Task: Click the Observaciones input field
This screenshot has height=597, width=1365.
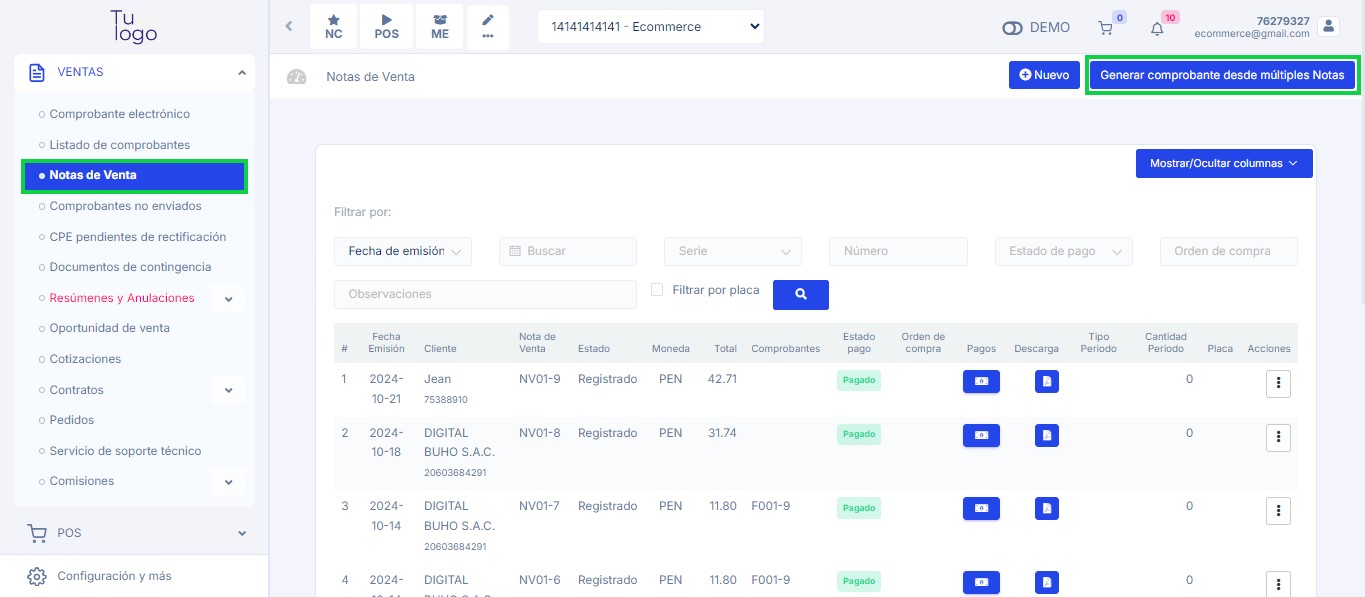Action: point(485,295)
